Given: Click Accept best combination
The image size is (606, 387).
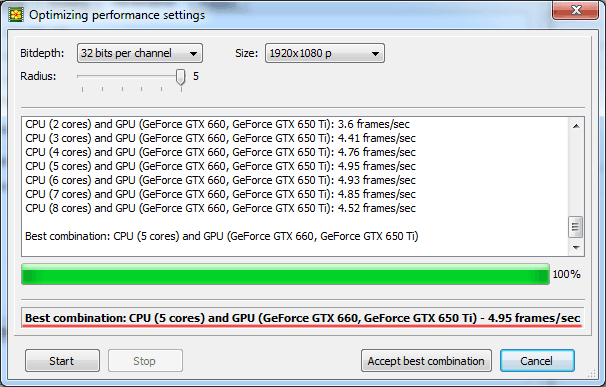Looking at the screenshot, I should point(426,361).
